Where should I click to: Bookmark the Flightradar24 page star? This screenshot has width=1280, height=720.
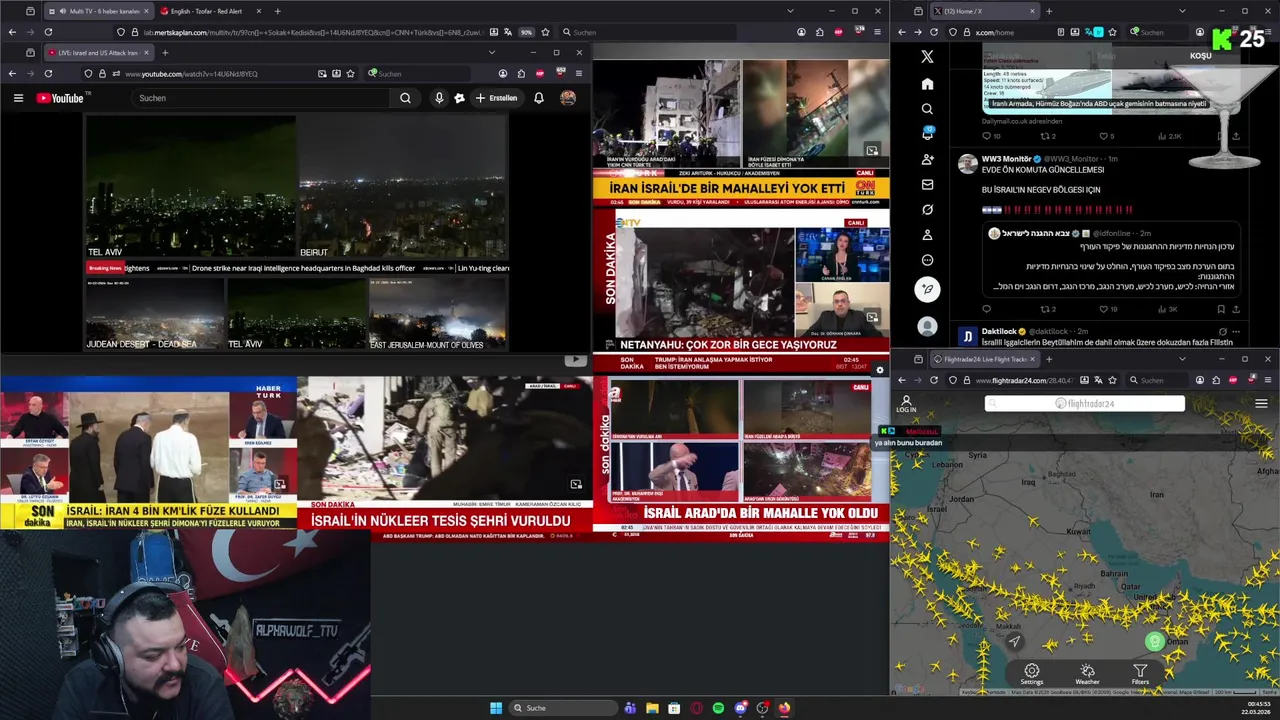[x=1112, y=380]
